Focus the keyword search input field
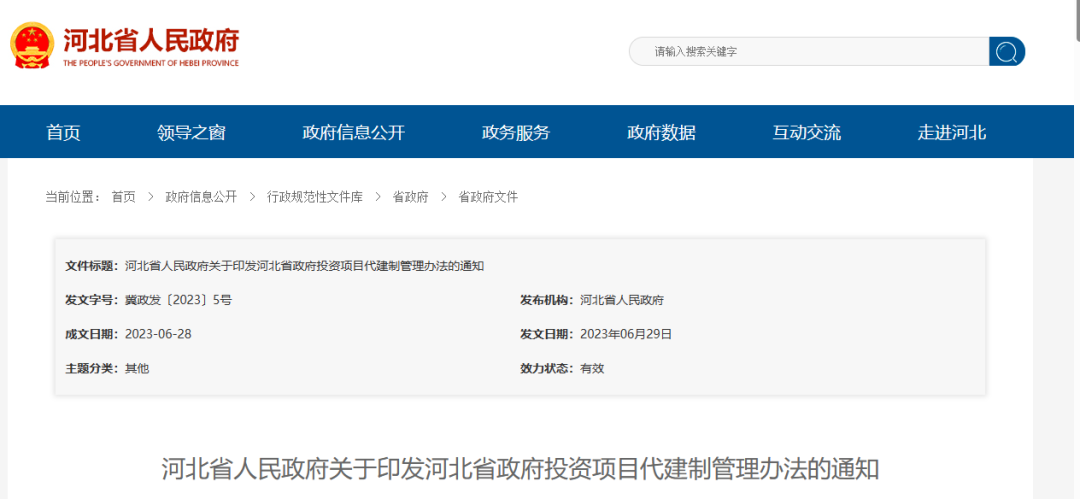Image resolution: width=1080 pixels, height=499 pixels. coord(809,52)
